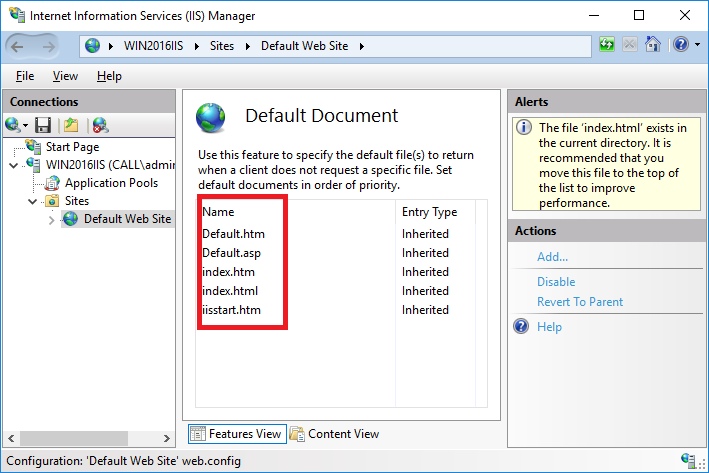This screenshot has width=709, height=473.
Task: Select index.htm in the list
Action: [x=228, y=272]
